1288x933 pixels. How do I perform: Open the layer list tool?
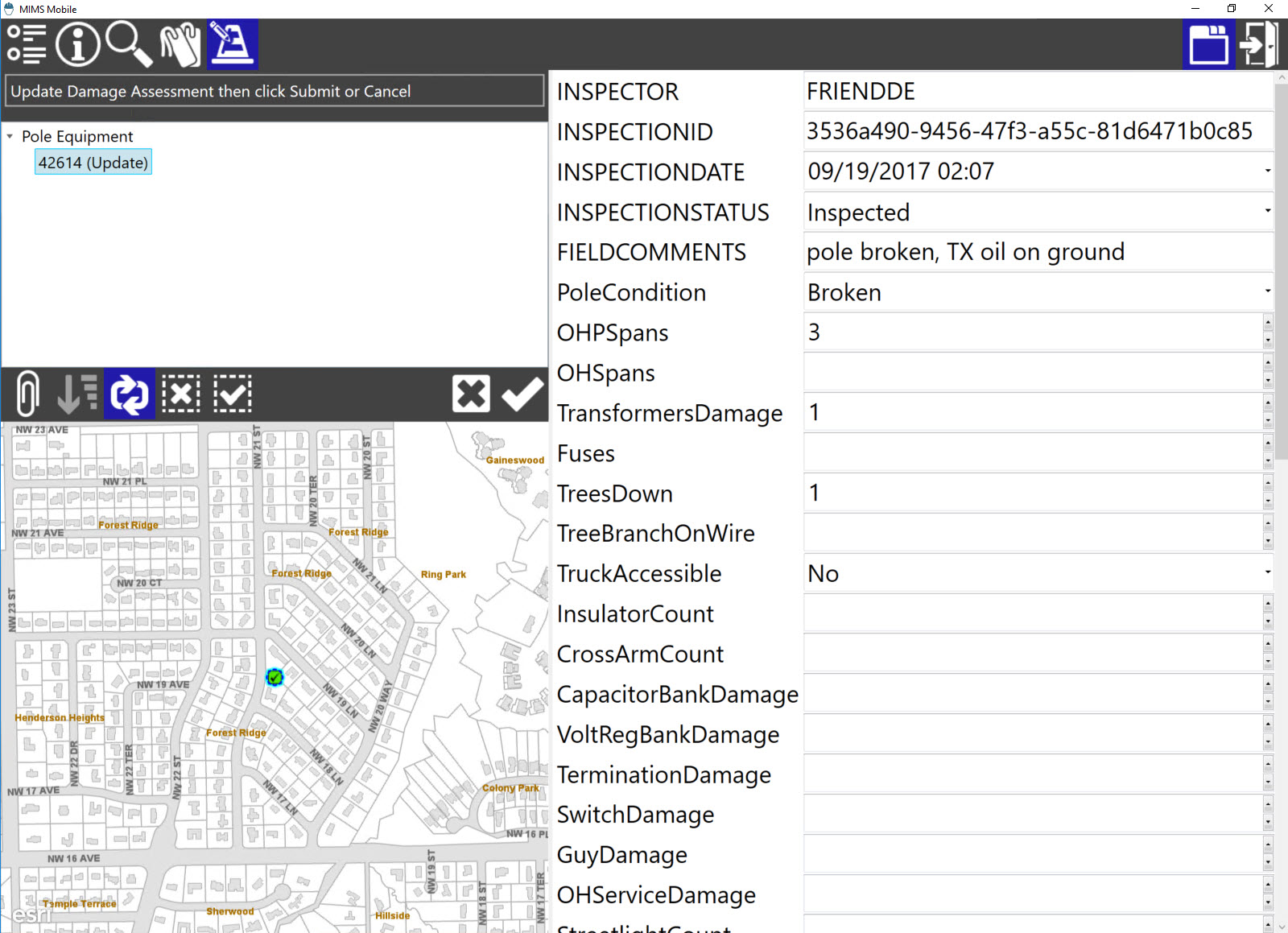click(27, 44)
